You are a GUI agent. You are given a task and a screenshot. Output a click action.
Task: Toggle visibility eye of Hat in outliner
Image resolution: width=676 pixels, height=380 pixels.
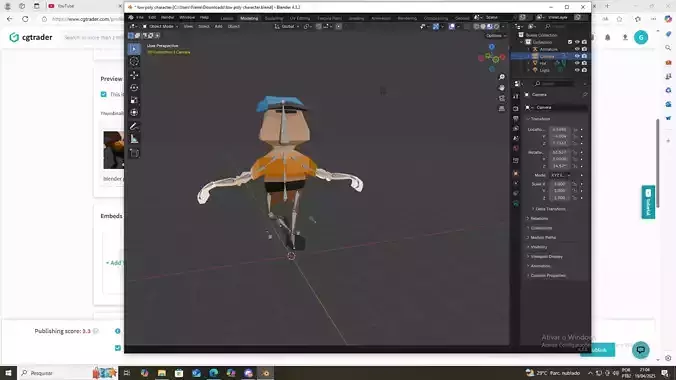click(577, 63)
